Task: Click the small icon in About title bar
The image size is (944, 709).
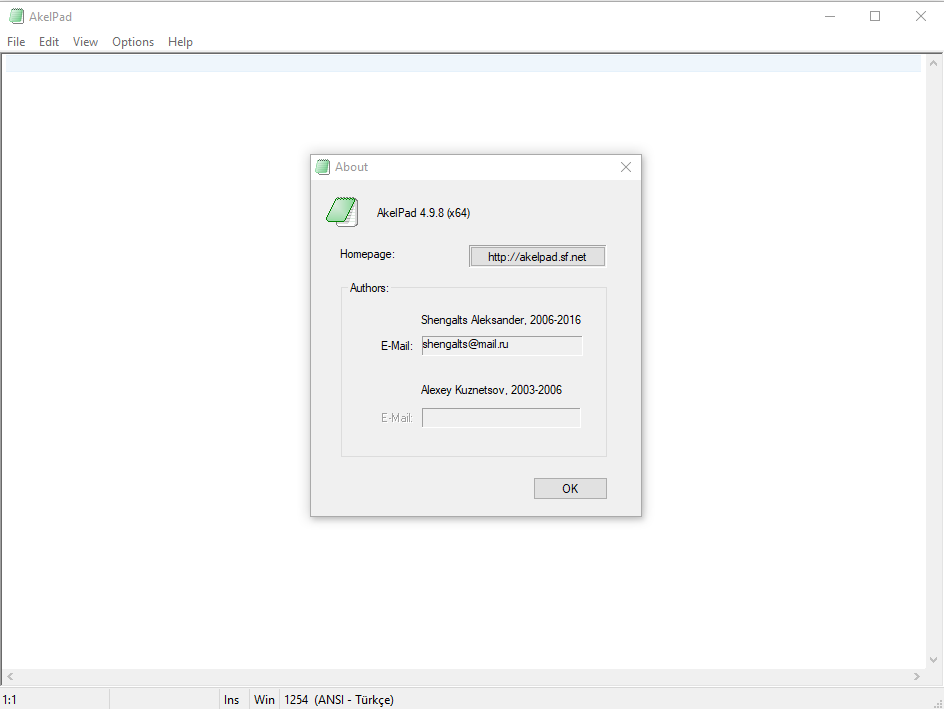Action: pyautogui.click(x=323, y=167)
